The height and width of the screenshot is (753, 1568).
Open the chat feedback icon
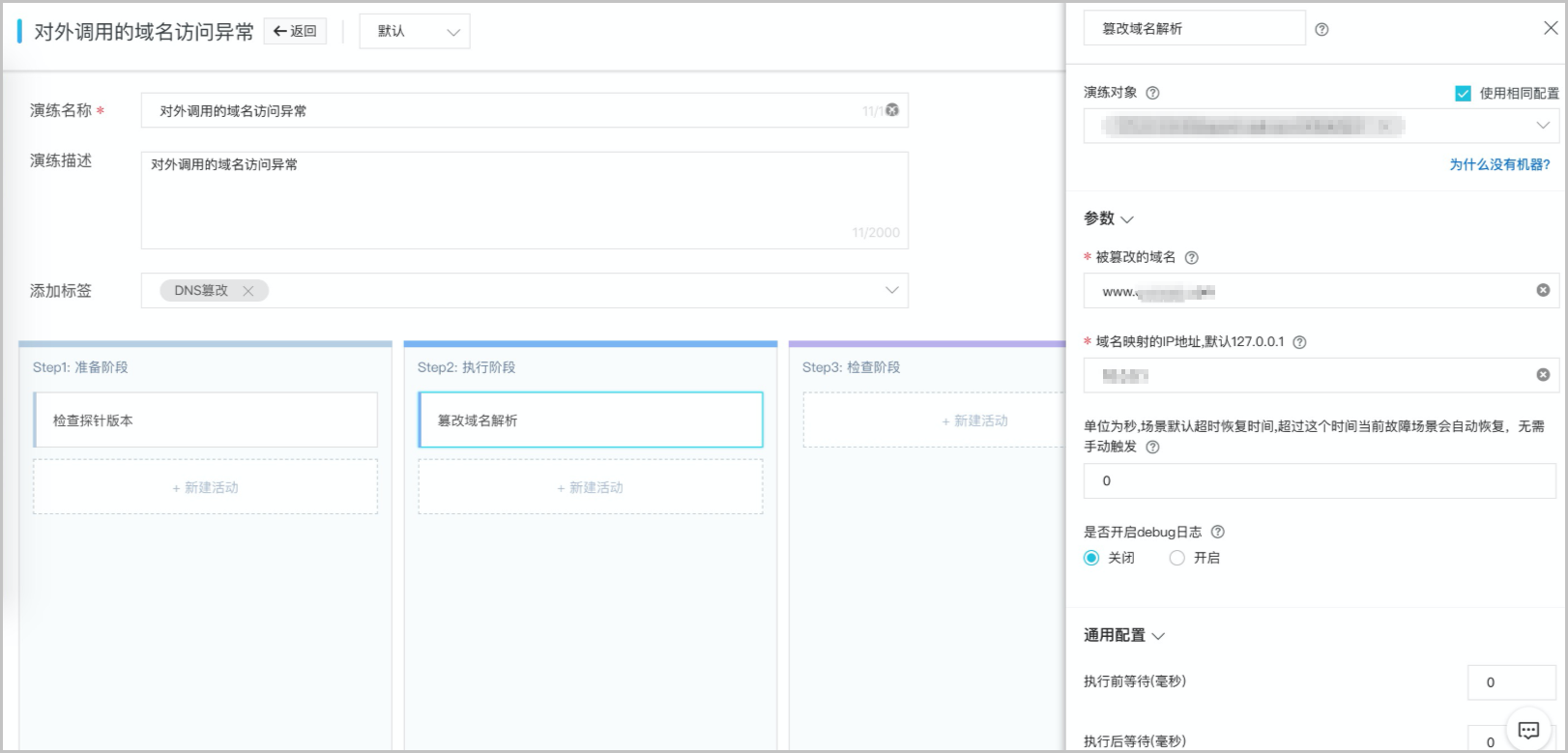(1528, 730)
